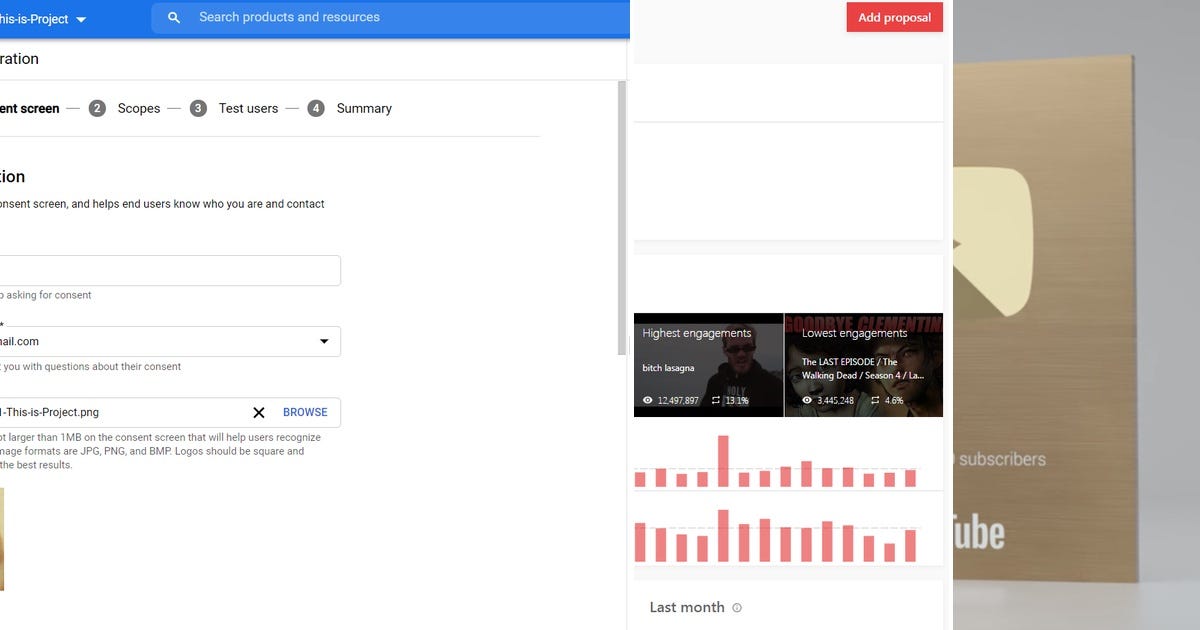Click the eye icon on Lowest engagements card
Viewport: 1200px width, 630px height.
pos(808,400)
